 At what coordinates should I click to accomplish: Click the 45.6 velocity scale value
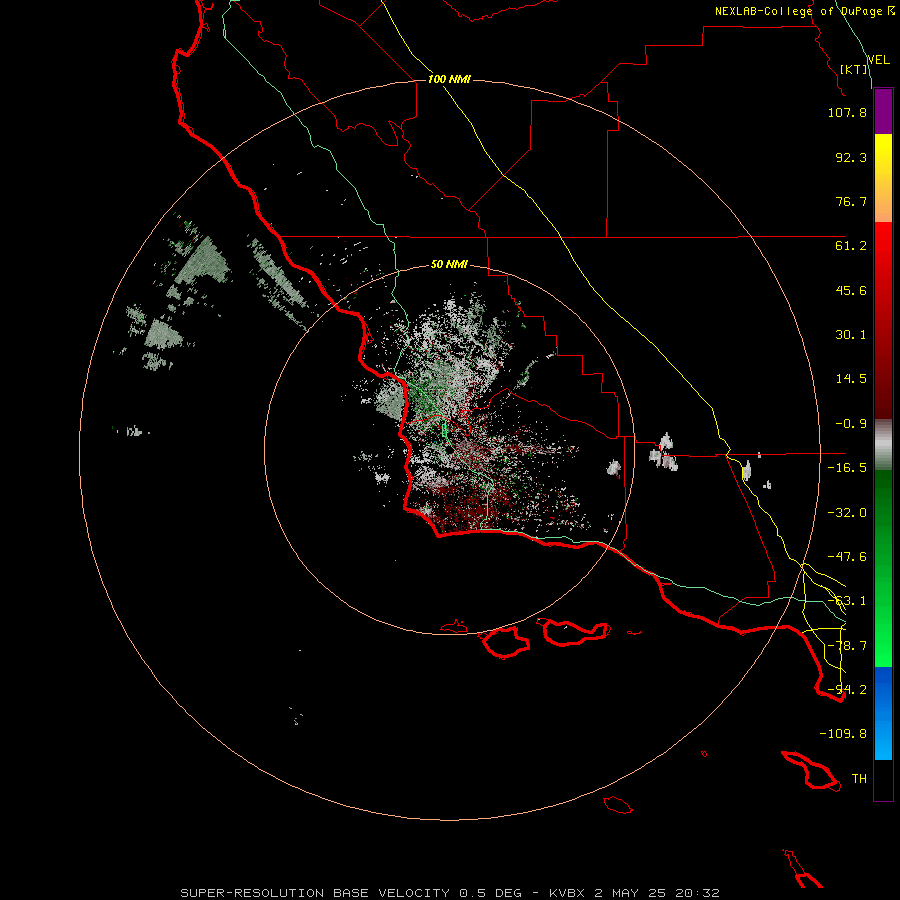851,290
